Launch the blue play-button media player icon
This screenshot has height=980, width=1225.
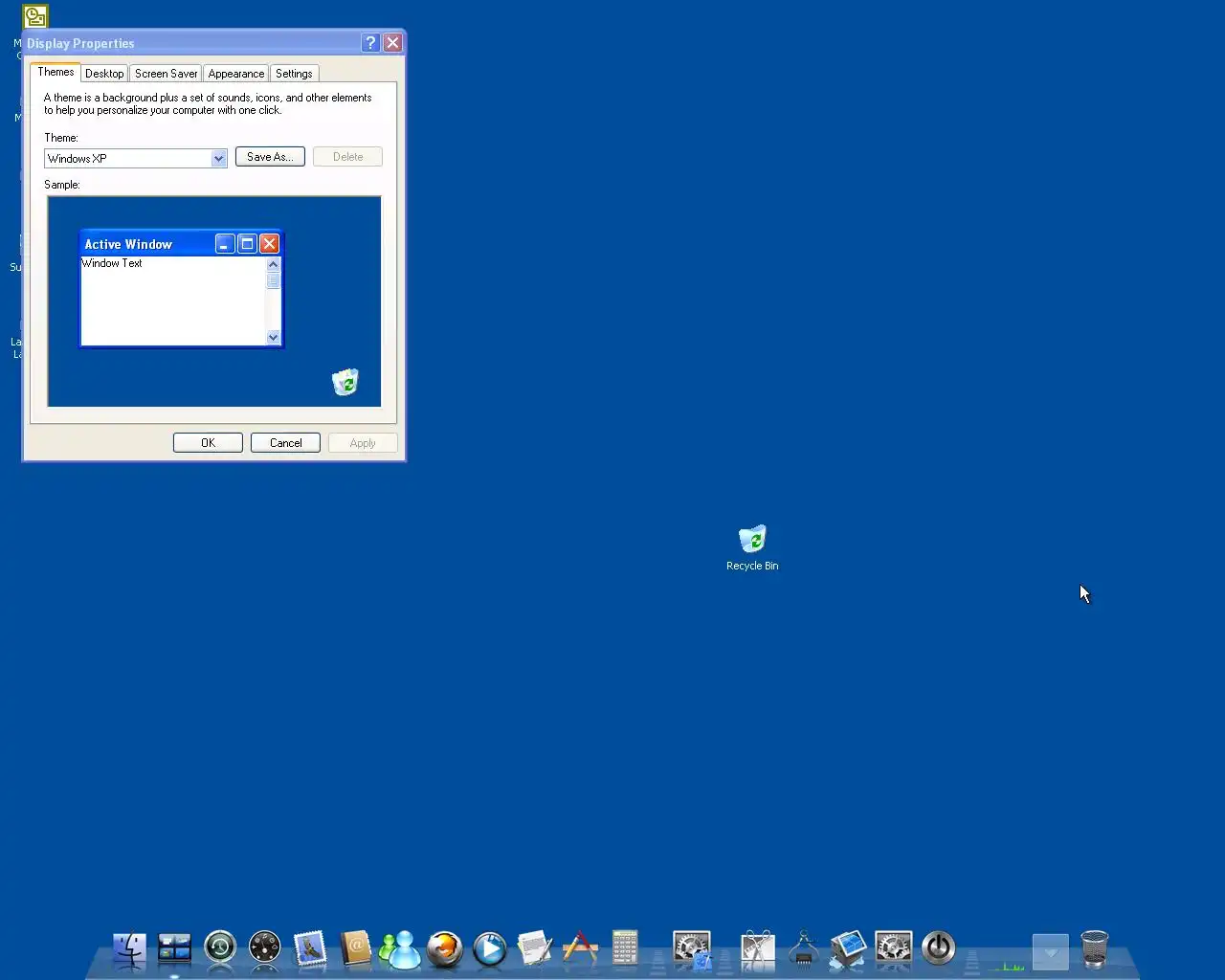coord(490,948)
